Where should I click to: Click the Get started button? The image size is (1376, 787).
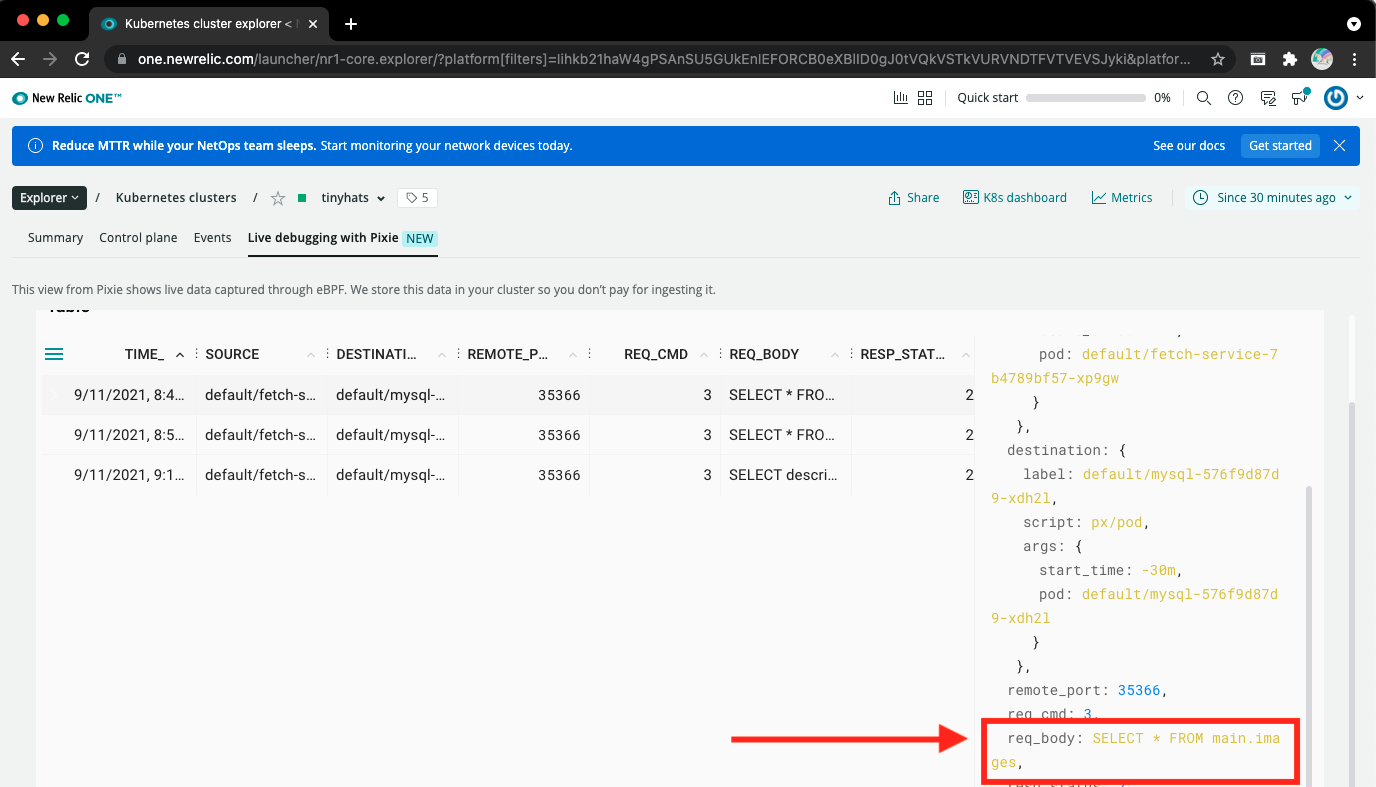click(1280, 146)
